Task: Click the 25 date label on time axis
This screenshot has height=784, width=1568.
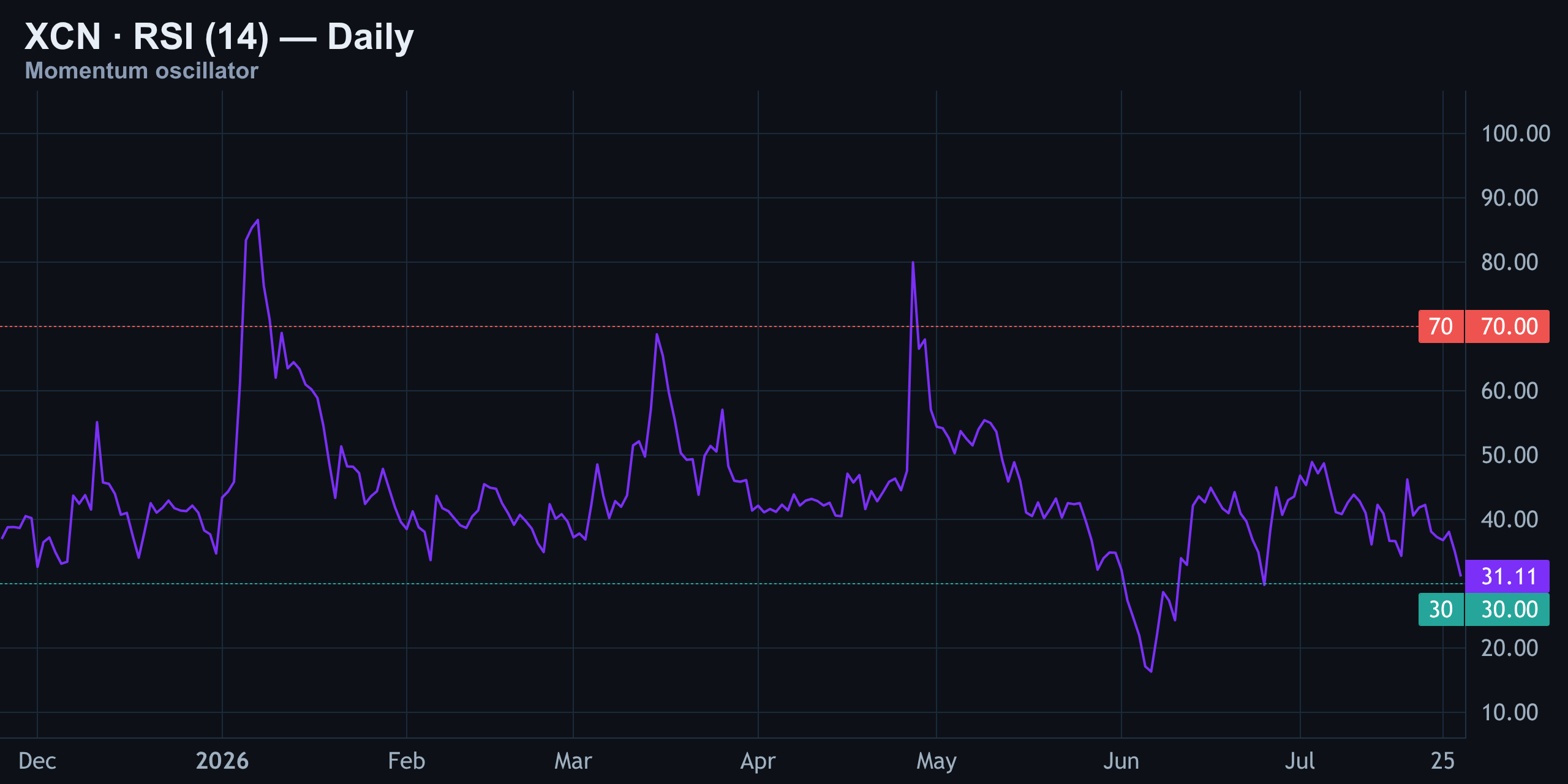Action: (x=1443, y=761)
